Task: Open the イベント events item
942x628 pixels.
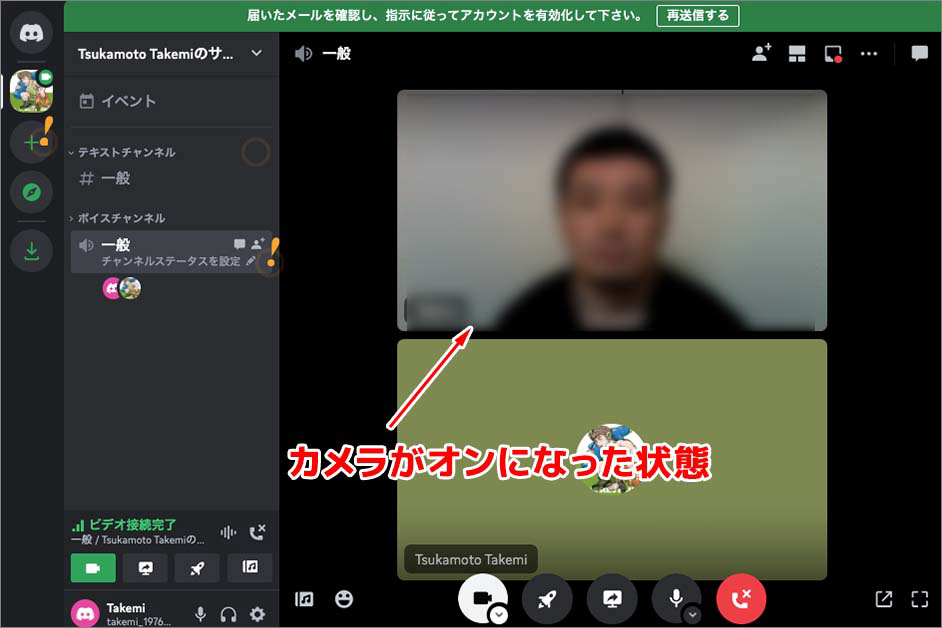Action: pos(128,101)
